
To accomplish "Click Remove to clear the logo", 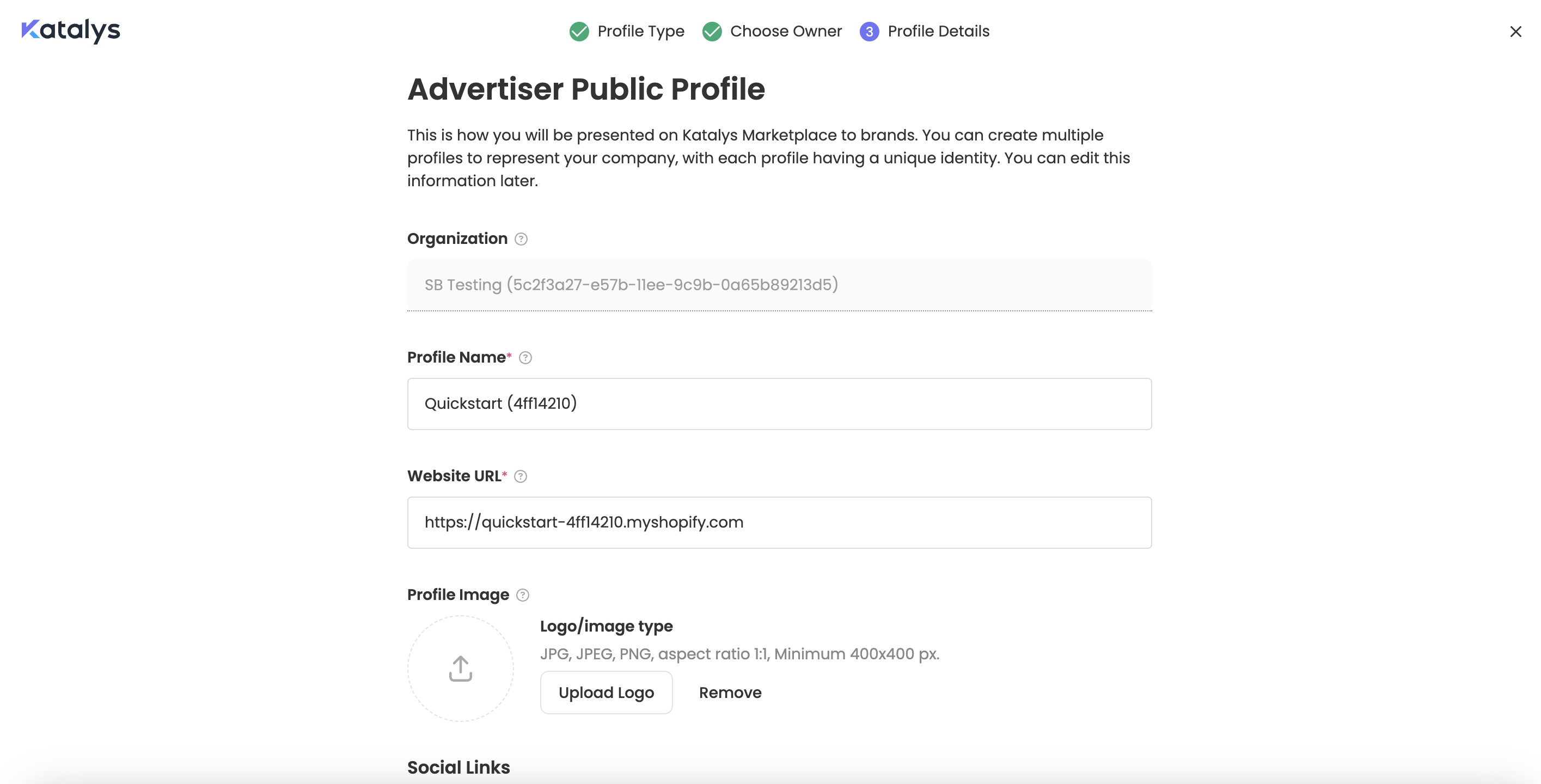I will click(730, 693).
